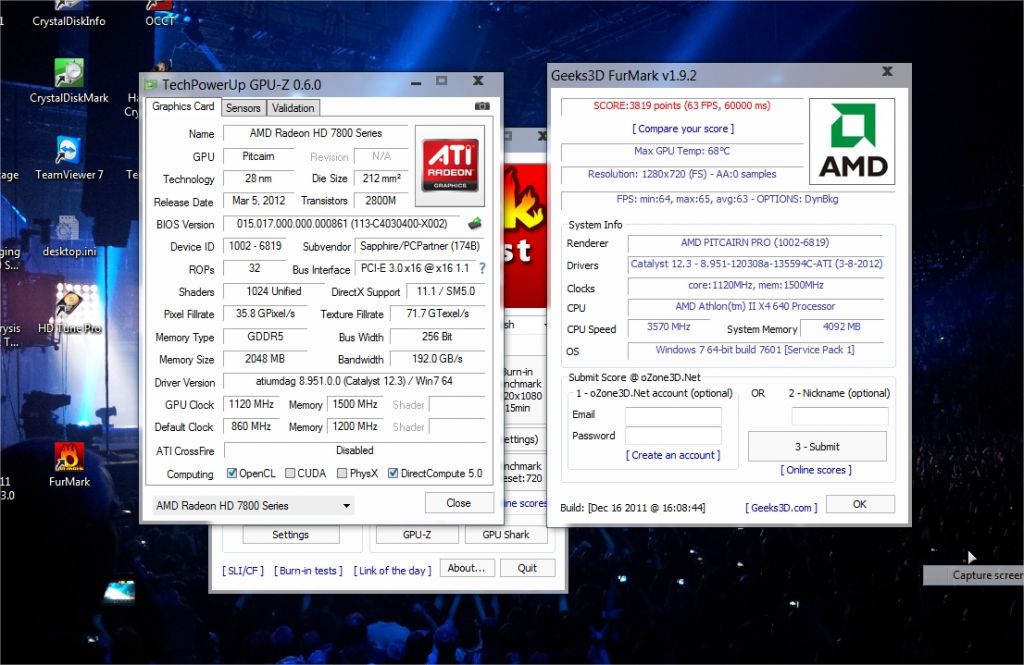The image size is (1024, 665).
Task: Open the OCCT desktop shortcut
Action: 159,13
